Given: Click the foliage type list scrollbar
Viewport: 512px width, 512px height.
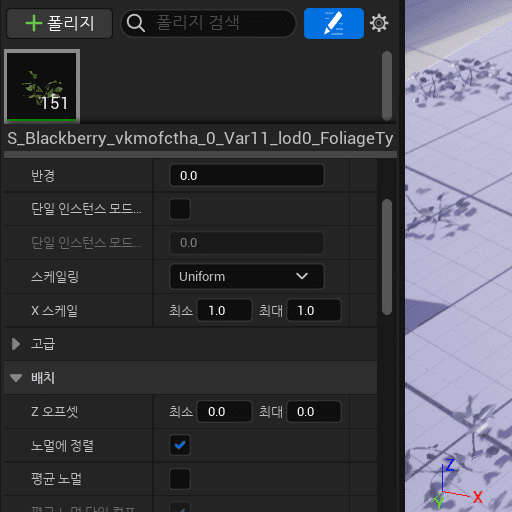Looking at the screenshot, I should coord(387,85).
